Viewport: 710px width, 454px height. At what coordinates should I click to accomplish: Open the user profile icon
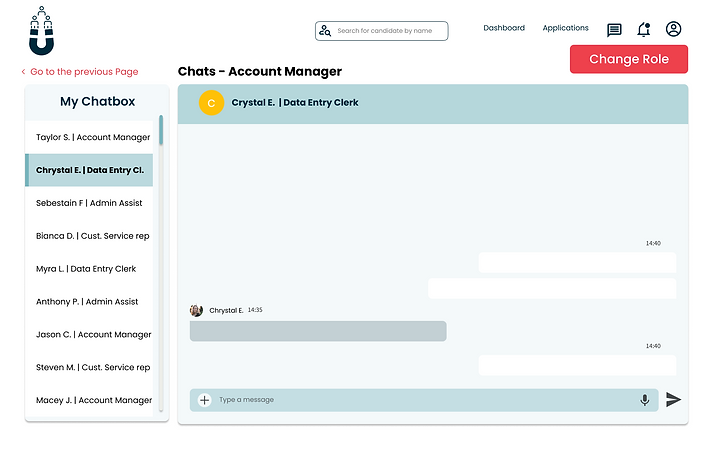673,29
